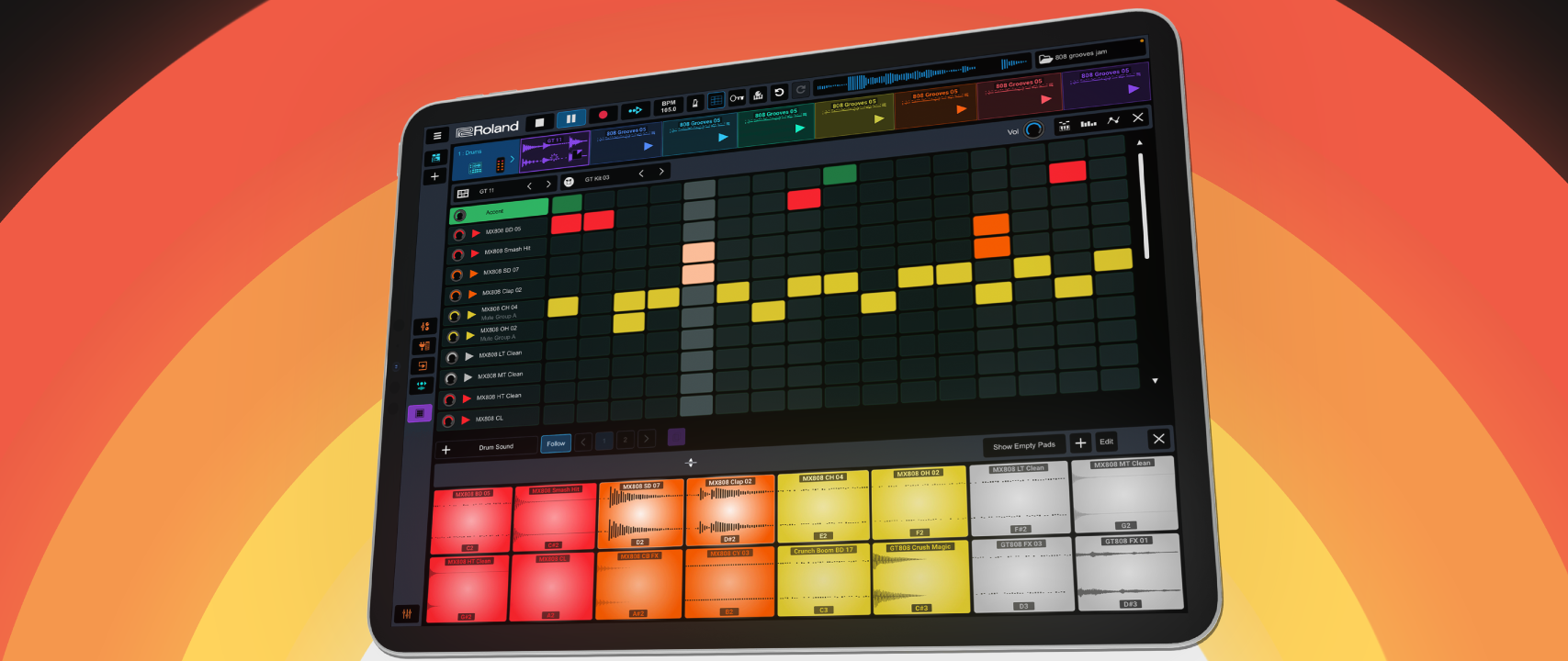Open the keyboard instrument icon in toolbar
Image resolution: width=1568 pixels, height=661 pixels.
pyautogui.click(x=758, y=95)
